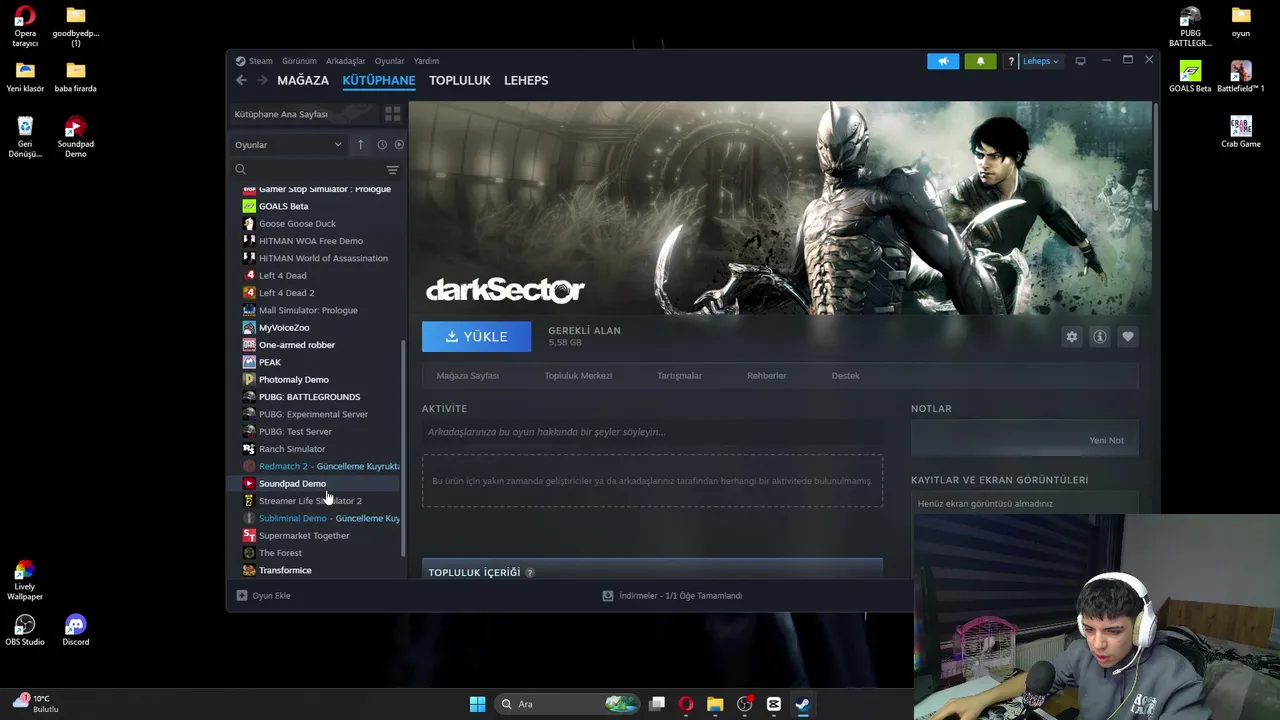Go forward with the right arrow
This screenshot has width=1280, height=720.
point(262,80)
